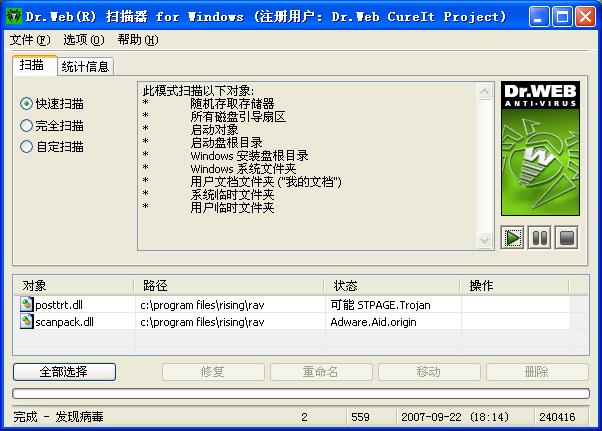Viewport: 602px width, 431px height.
Task: Sort results by the 操作 column header
Action: click(x=515, y=286)
